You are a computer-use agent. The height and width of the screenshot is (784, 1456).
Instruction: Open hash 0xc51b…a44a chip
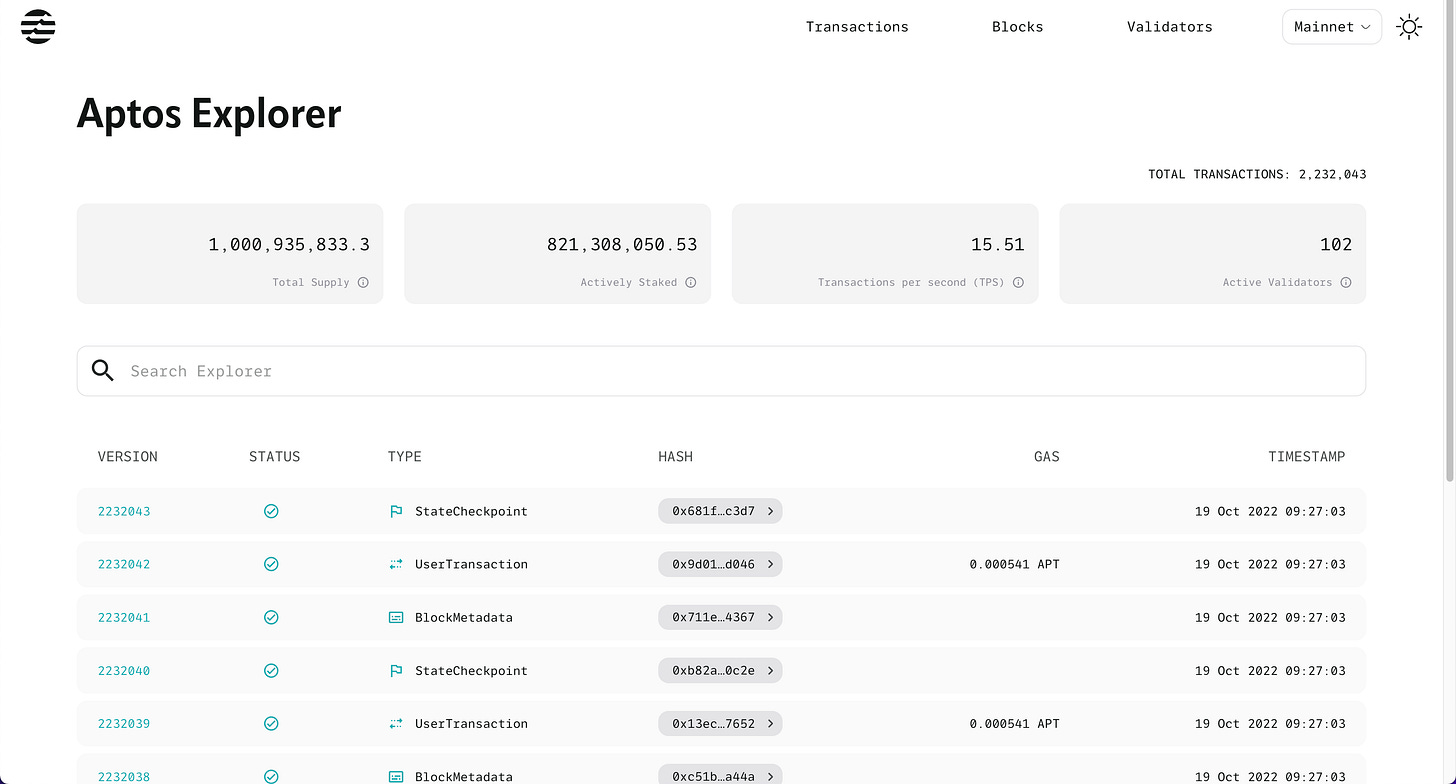720,774
